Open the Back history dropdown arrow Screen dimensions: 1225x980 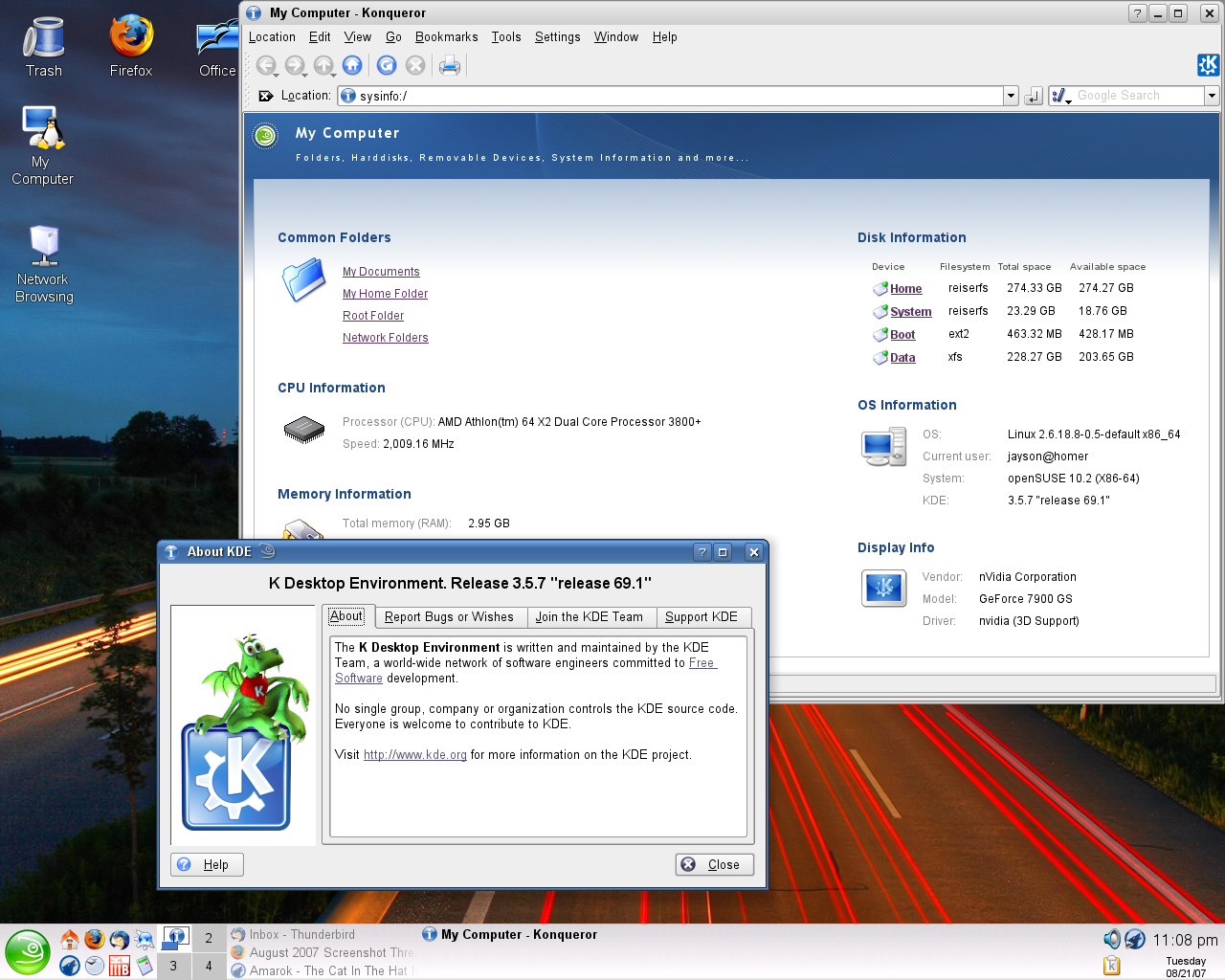point(277,74)
